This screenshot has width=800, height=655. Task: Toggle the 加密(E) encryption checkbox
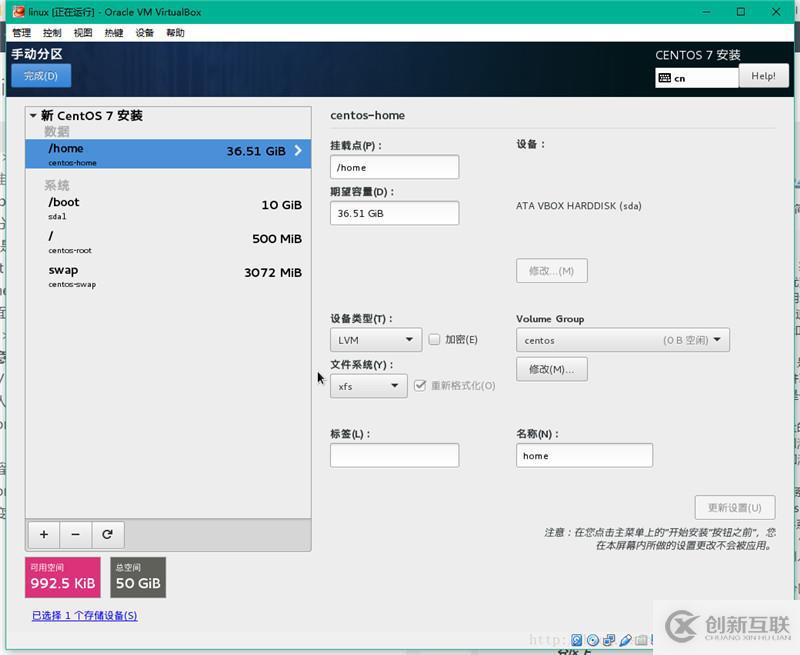[434, 339]
